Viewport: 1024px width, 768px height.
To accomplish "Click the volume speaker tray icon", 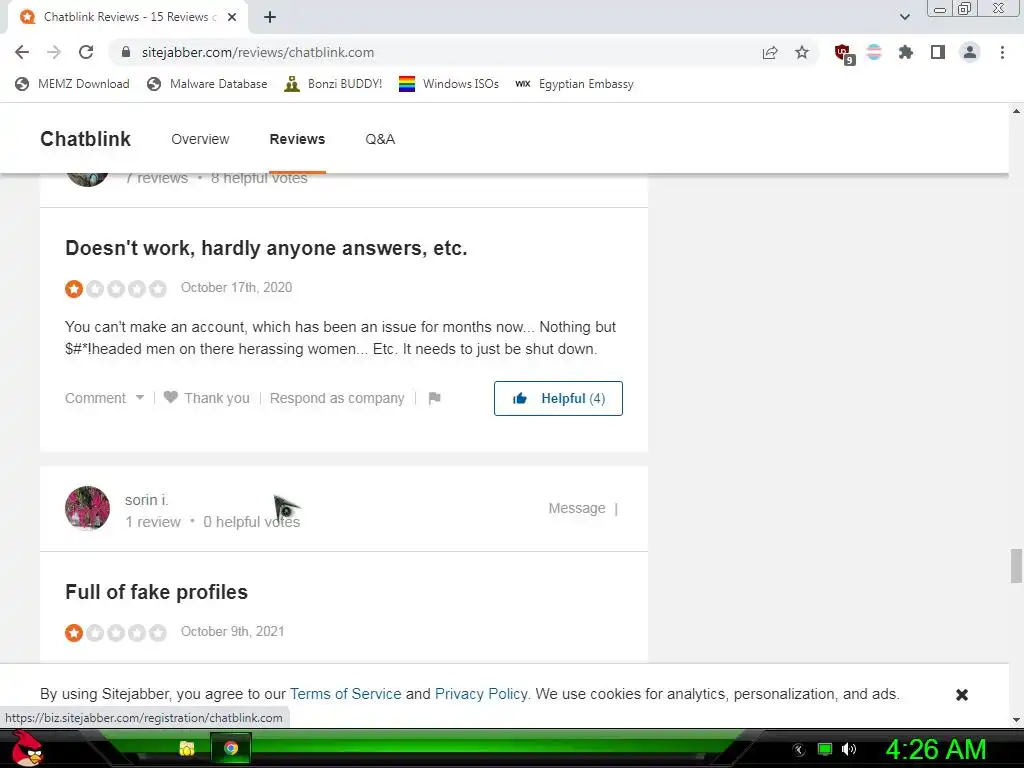I will [x=849, y=749].
